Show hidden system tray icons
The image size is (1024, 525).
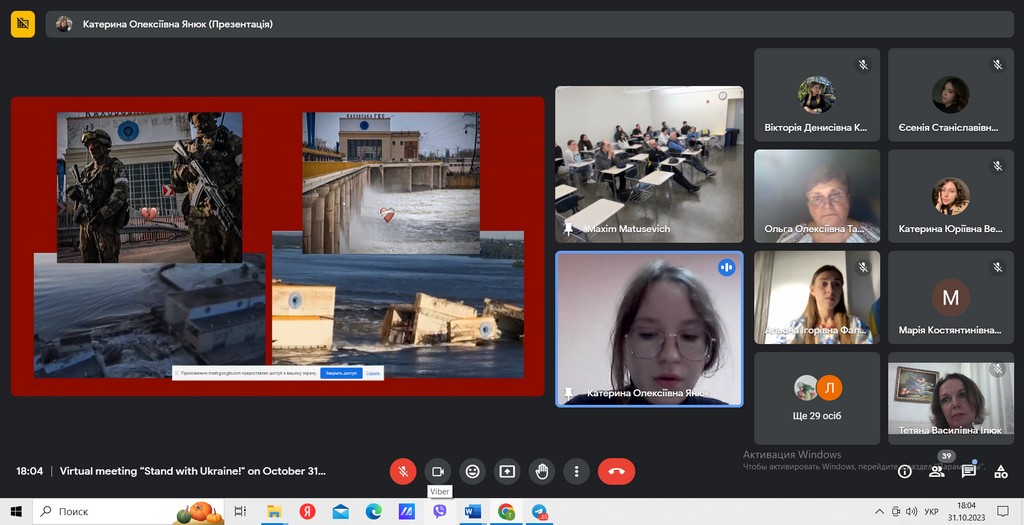tap(879, 511)
